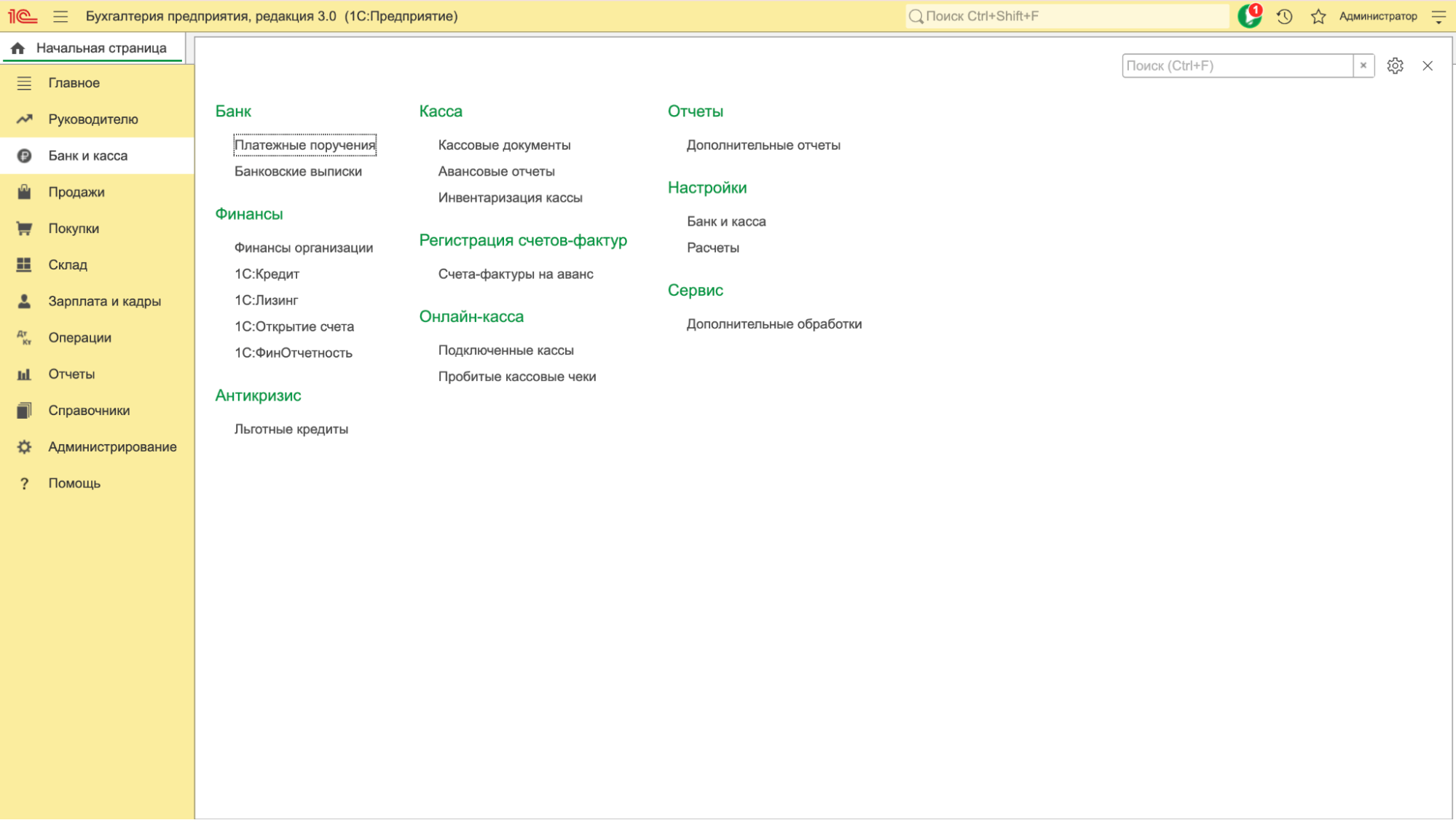Open favorites star icon

tap(1318, 16)
